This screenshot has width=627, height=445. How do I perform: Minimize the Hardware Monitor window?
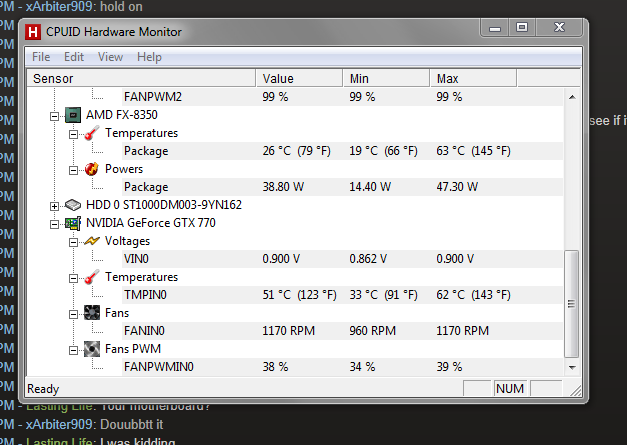[495, 28]
